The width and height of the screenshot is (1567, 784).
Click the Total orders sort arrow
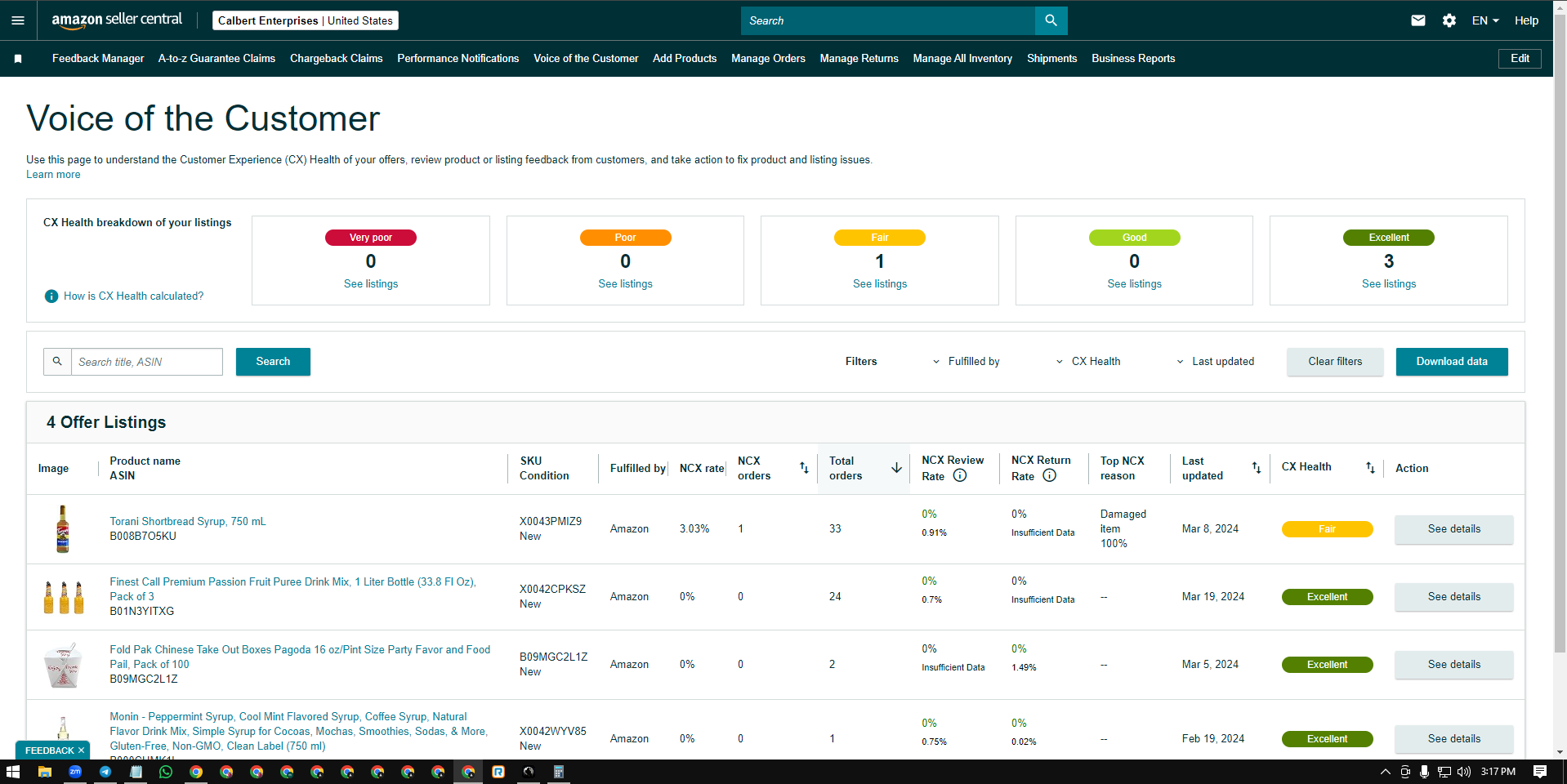pyautogui.click(x=896, y=468)
